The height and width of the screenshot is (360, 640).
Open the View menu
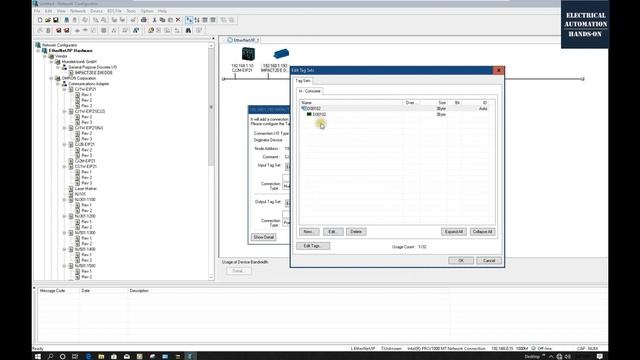[61, 11]
